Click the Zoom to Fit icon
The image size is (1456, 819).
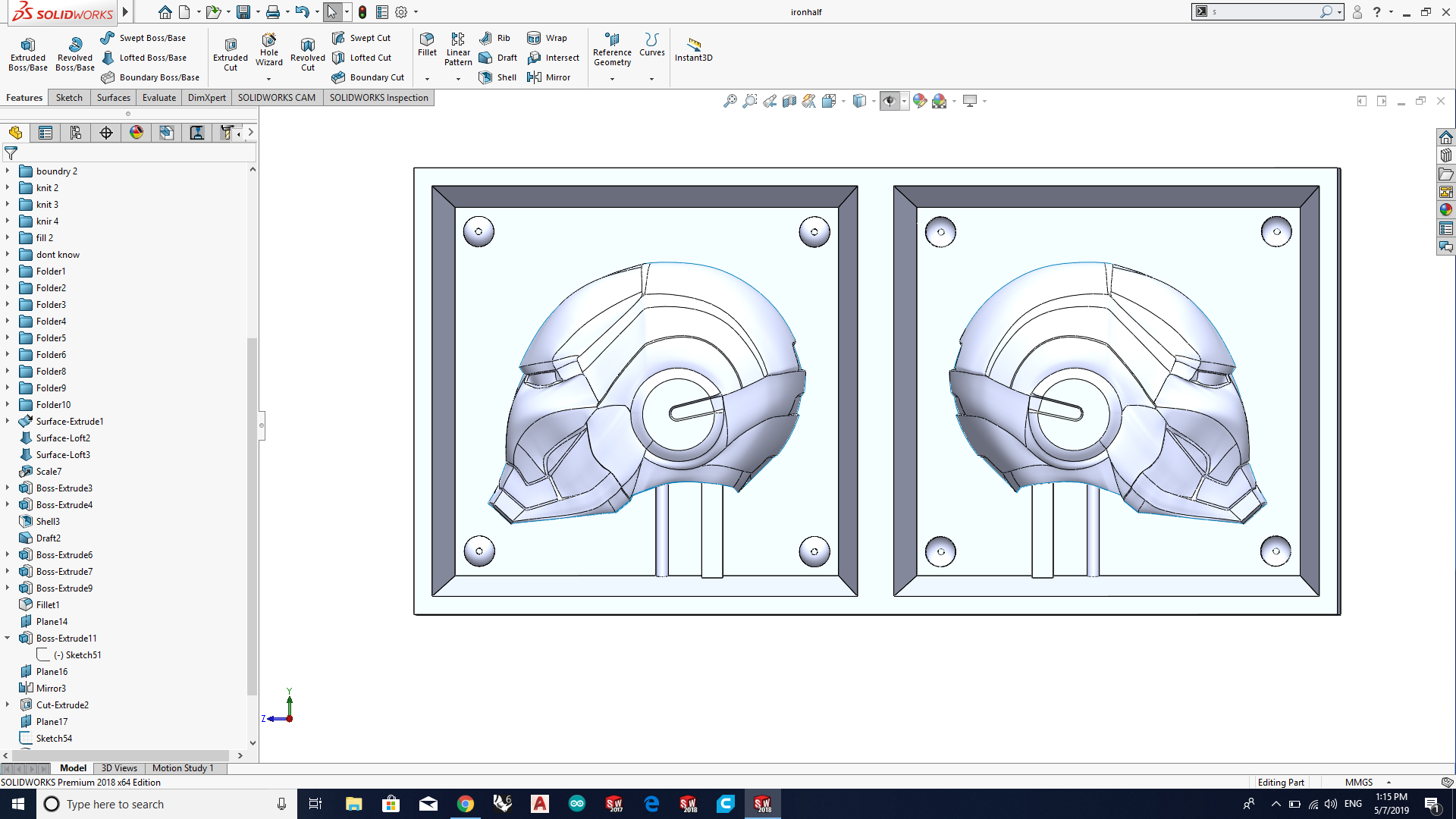(x=730, y=101)
